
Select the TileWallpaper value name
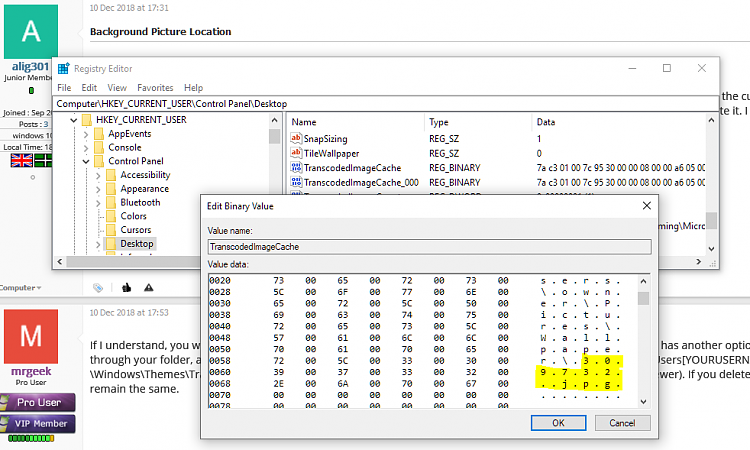pos(331,154)
